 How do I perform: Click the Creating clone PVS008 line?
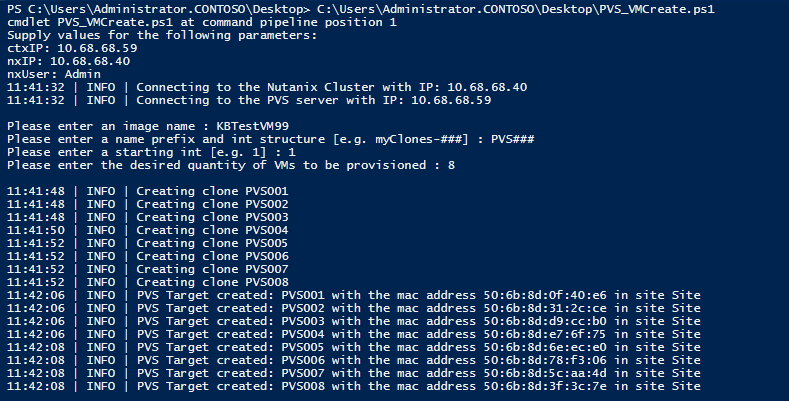(x=148, y=282)
